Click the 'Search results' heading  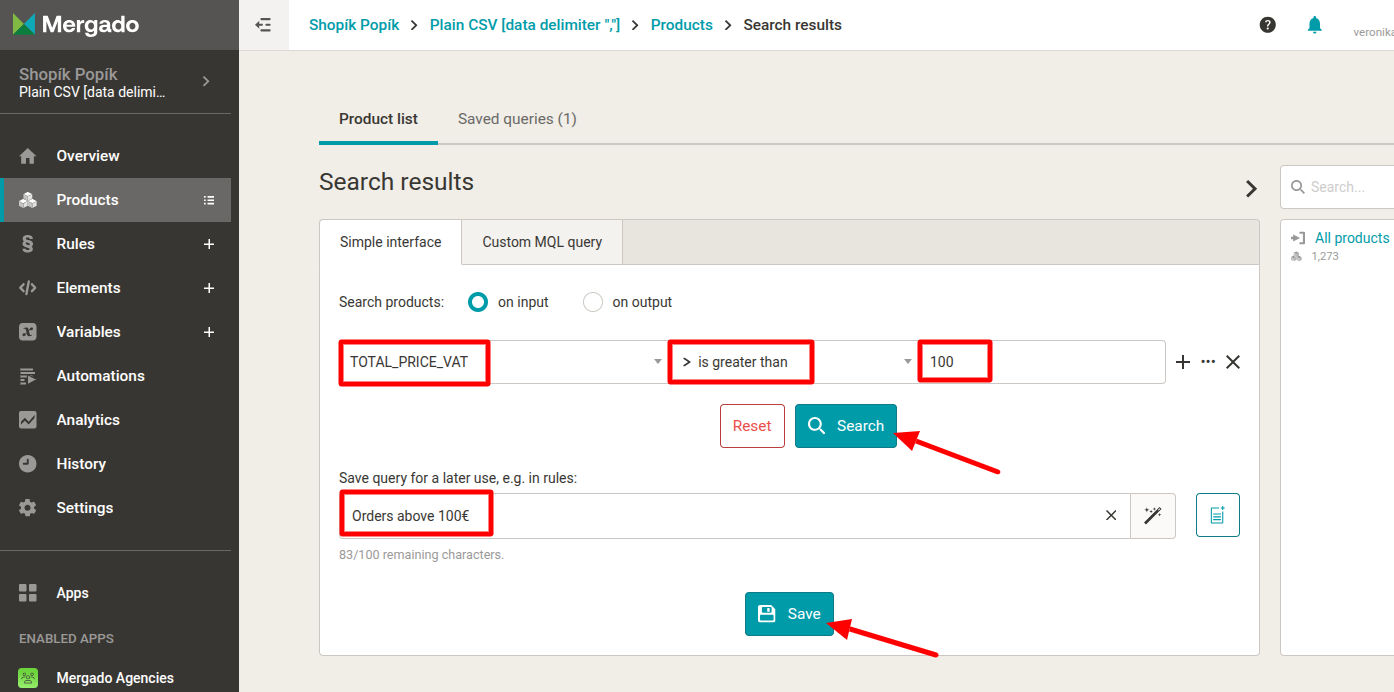[x=396, y=182]
